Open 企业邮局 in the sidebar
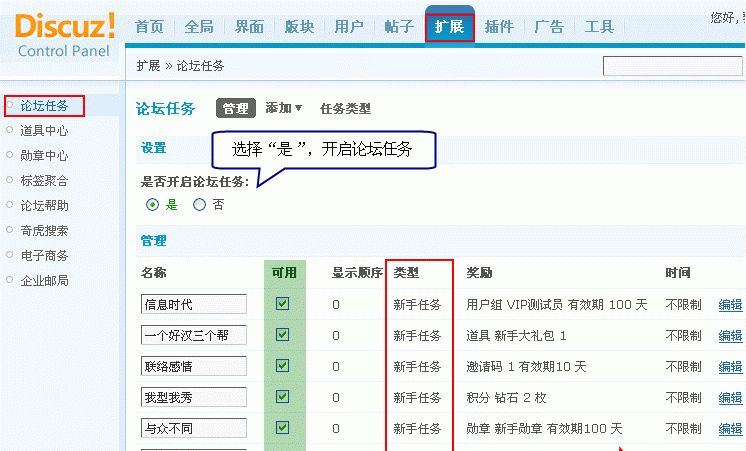The height and width of the screenshot is (451, 746). click(44, 281)
